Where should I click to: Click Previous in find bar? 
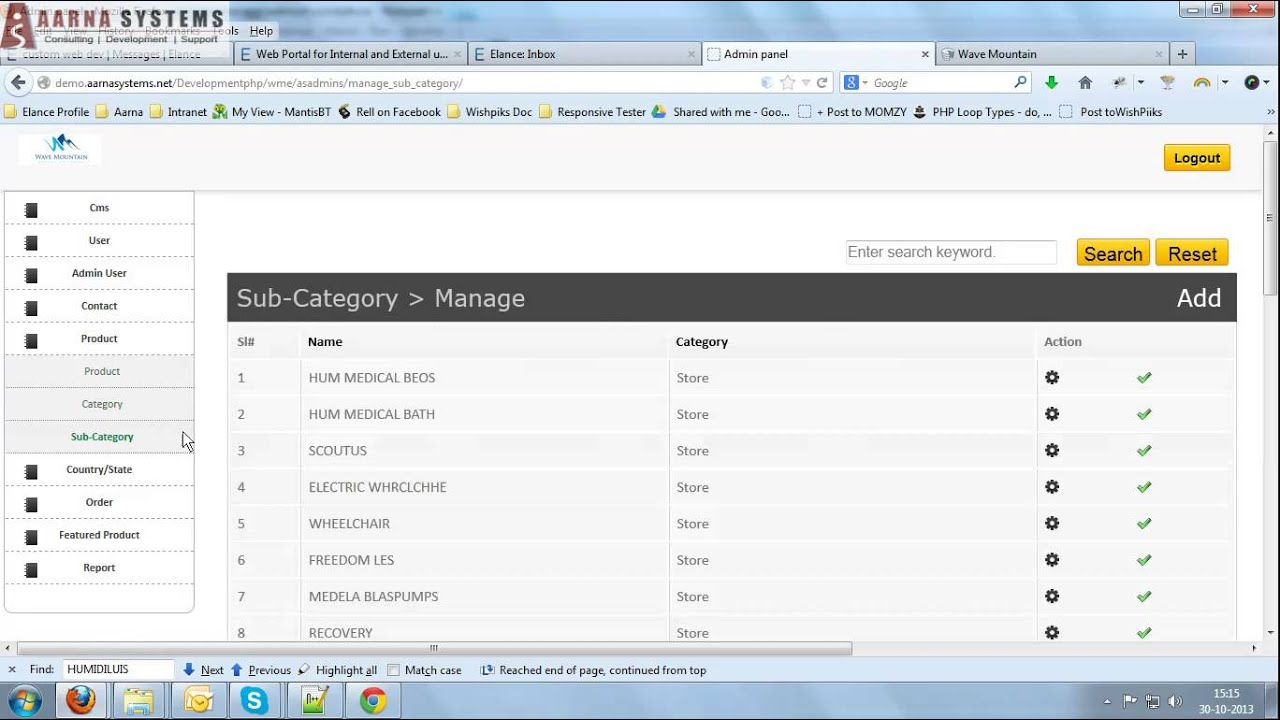click(x=260, y=670)
